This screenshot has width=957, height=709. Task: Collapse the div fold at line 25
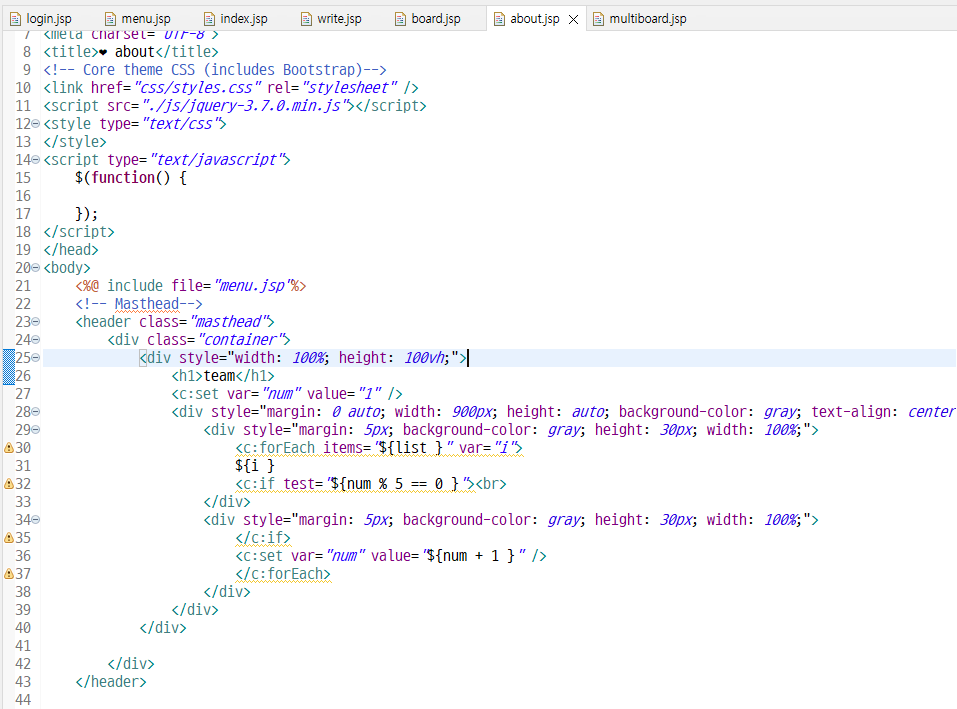(x=35, y=358)
